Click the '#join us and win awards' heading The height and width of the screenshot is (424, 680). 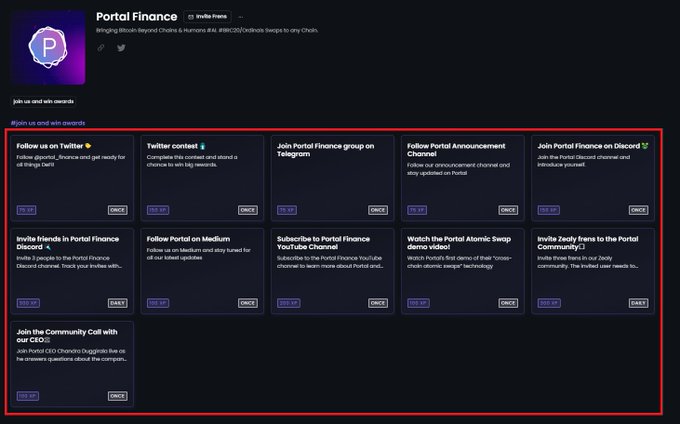click(48, 123)
